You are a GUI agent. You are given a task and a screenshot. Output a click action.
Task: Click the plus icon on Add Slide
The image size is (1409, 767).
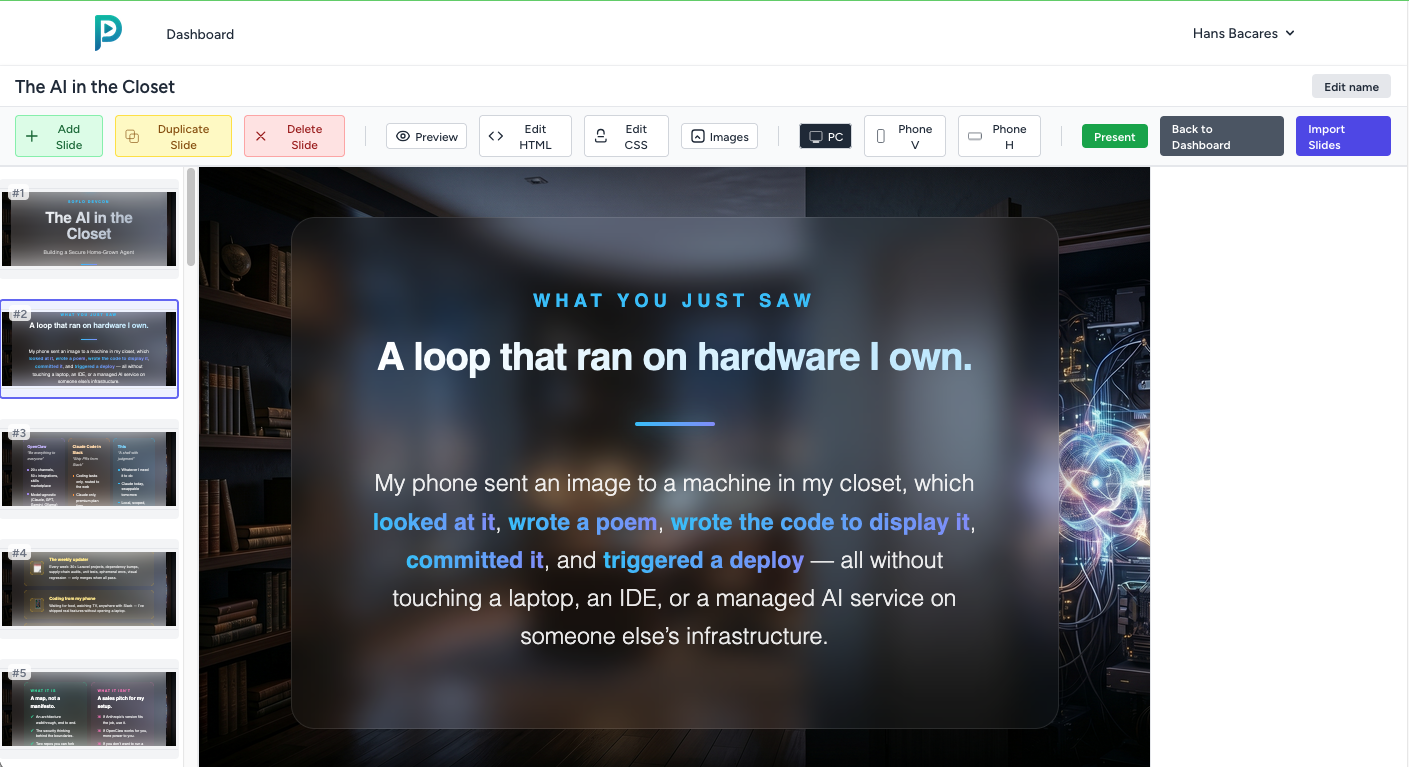[x=32, y=136]
